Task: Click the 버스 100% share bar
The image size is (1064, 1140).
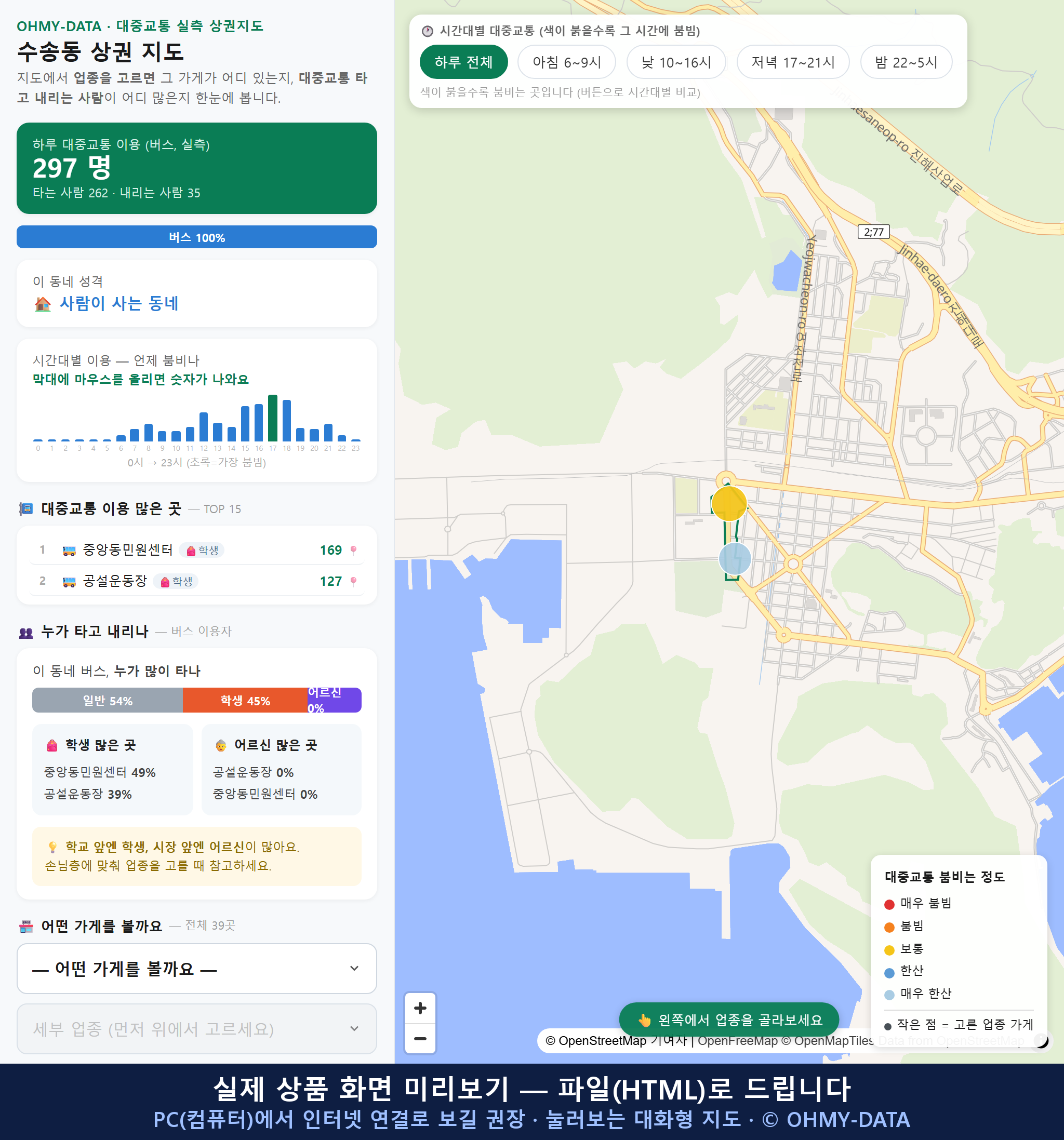Action: (197, 237)
